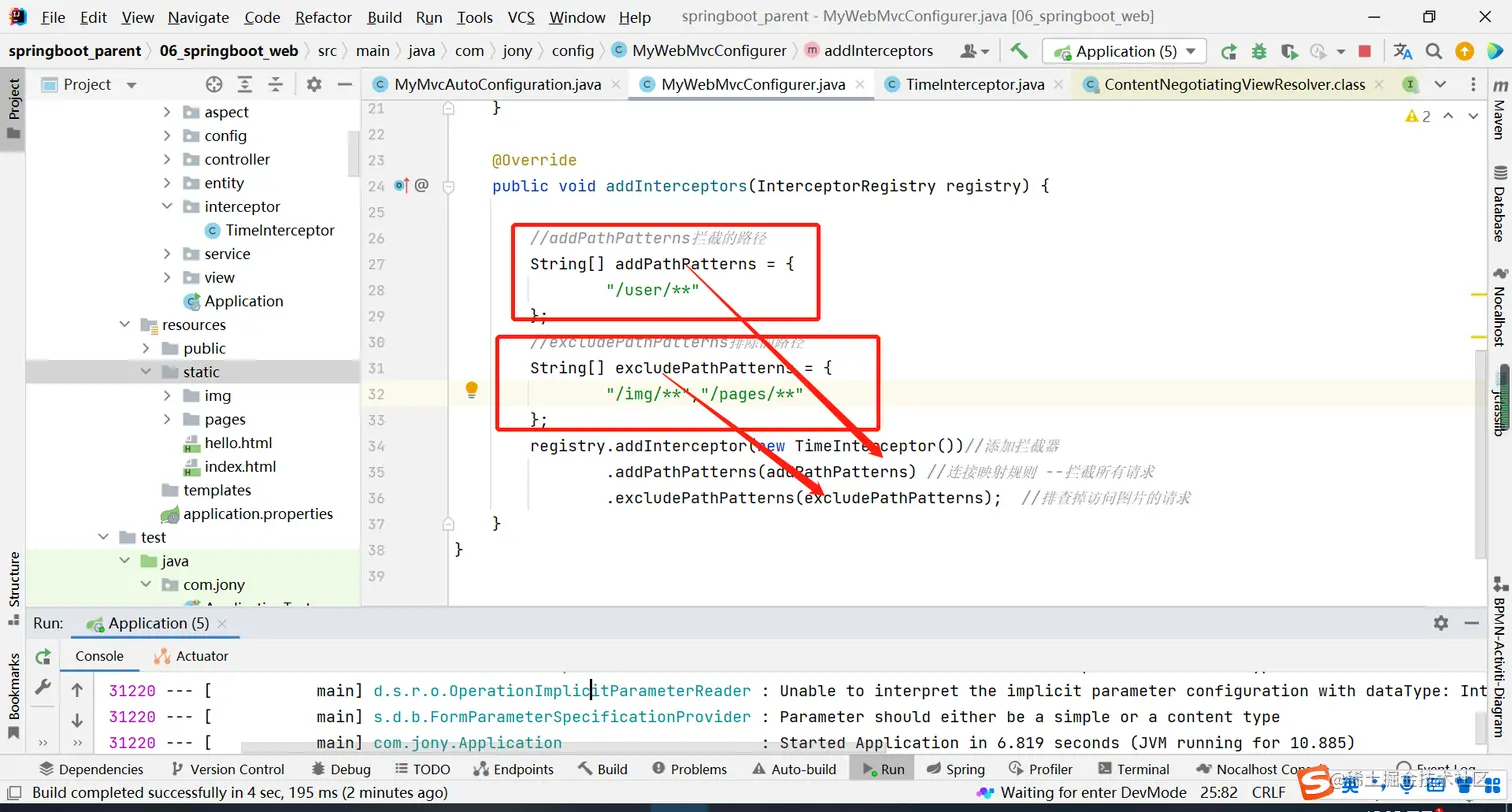
Task: Open the Spring tool window
Action: point(956,769)
